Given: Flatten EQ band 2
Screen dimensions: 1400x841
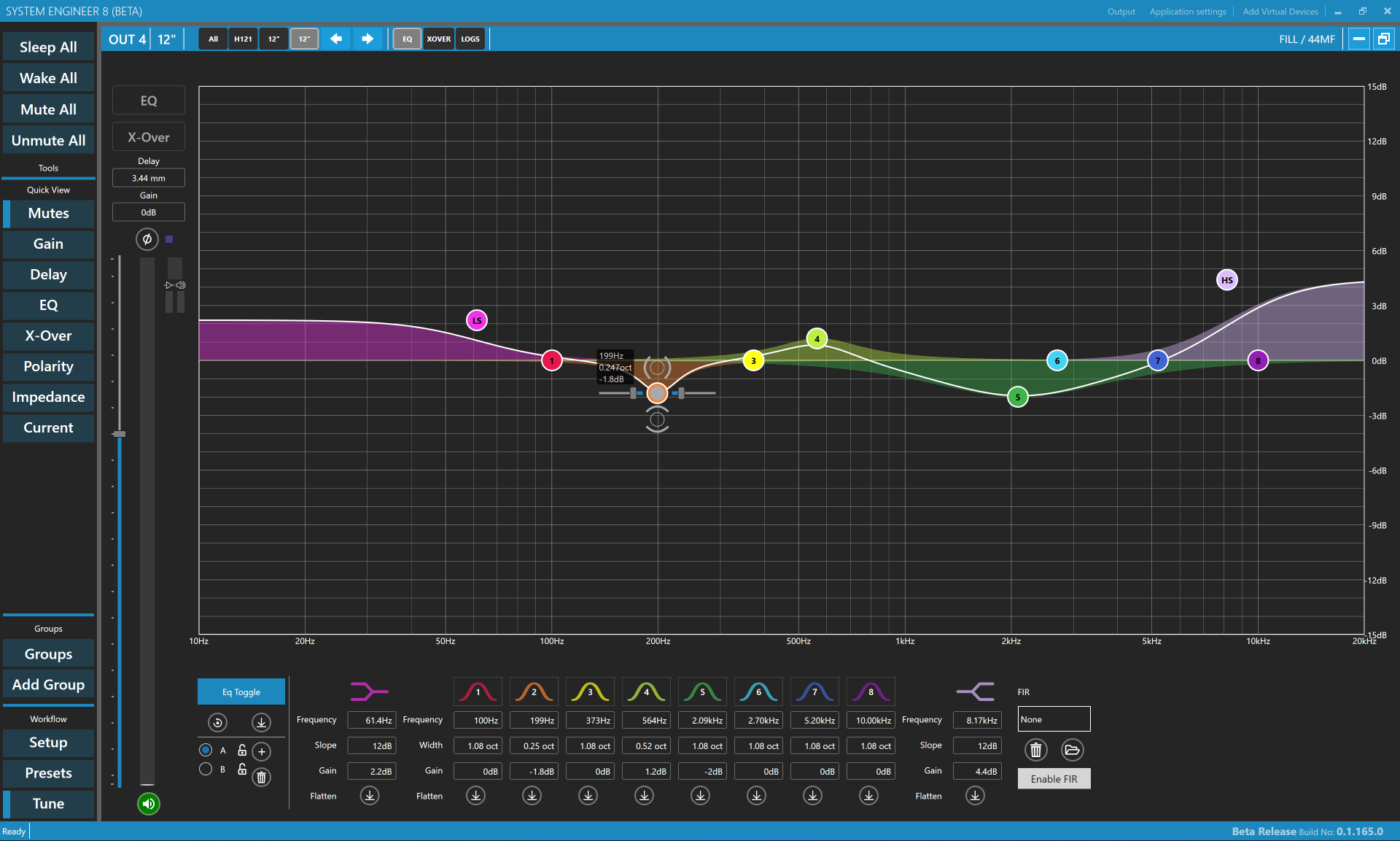Looking at the screenshot, I should pyautogui.click(x=532, y=796).
